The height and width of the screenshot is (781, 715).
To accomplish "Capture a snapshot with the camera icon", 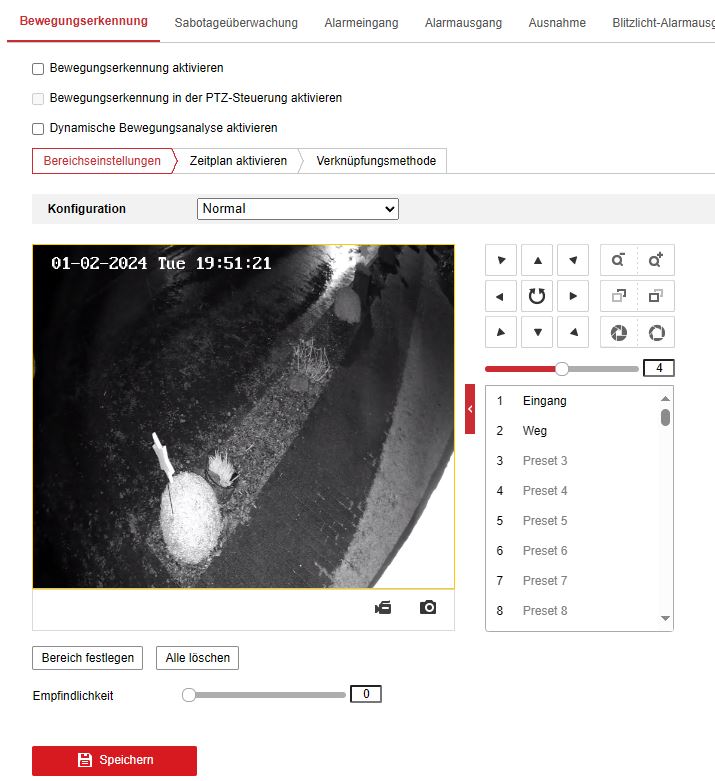I will 428,608.
